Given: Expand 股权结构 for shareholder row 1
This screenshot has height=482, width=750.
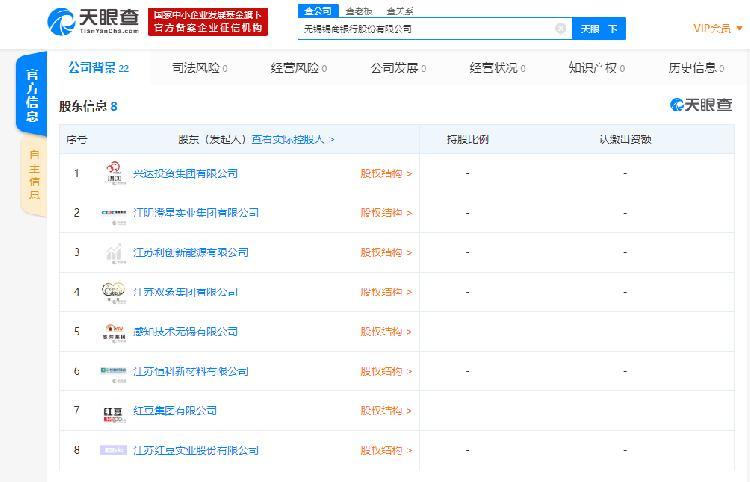Looking at the screenshot, I should click(386, 174).
